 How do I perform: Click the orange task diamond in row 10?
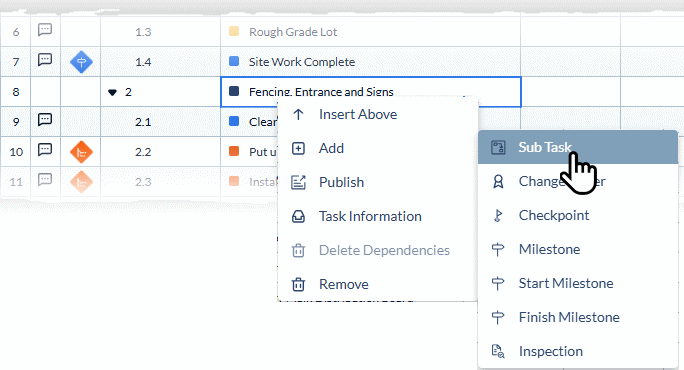tap(81, 152)
